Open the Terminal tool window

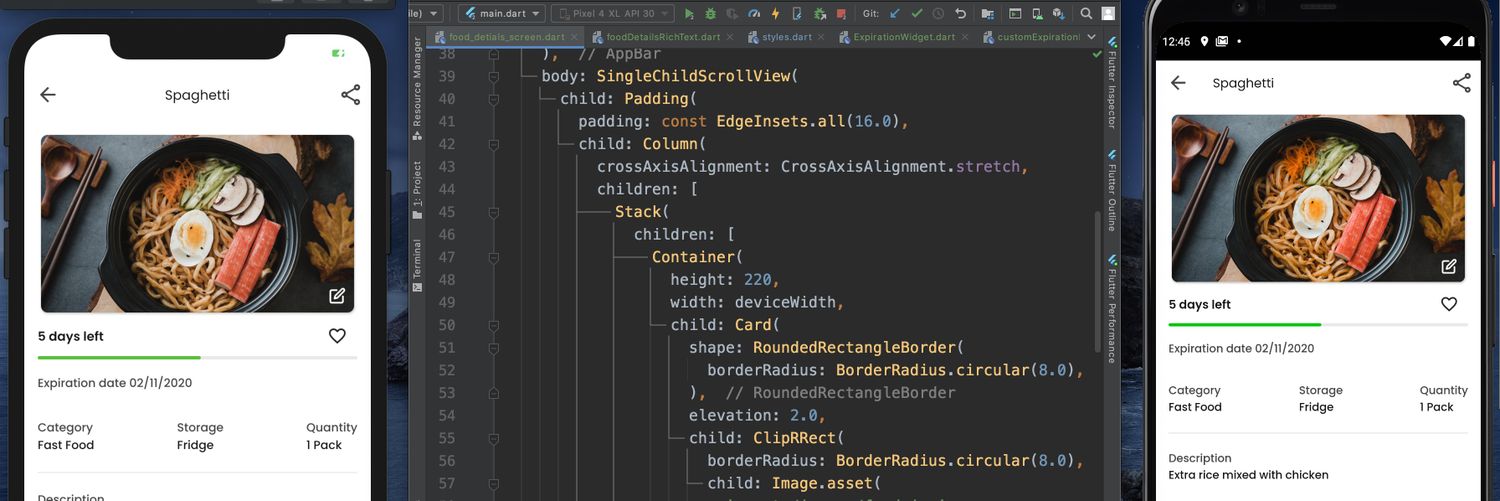pos(417,262)
